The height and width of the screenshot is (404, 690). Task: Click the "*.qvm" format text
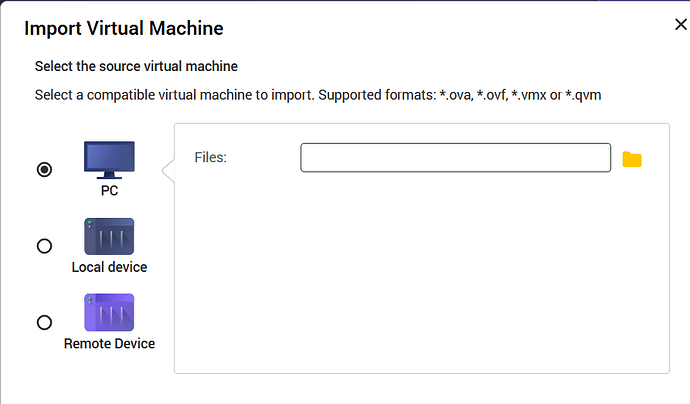pos(588,94)
